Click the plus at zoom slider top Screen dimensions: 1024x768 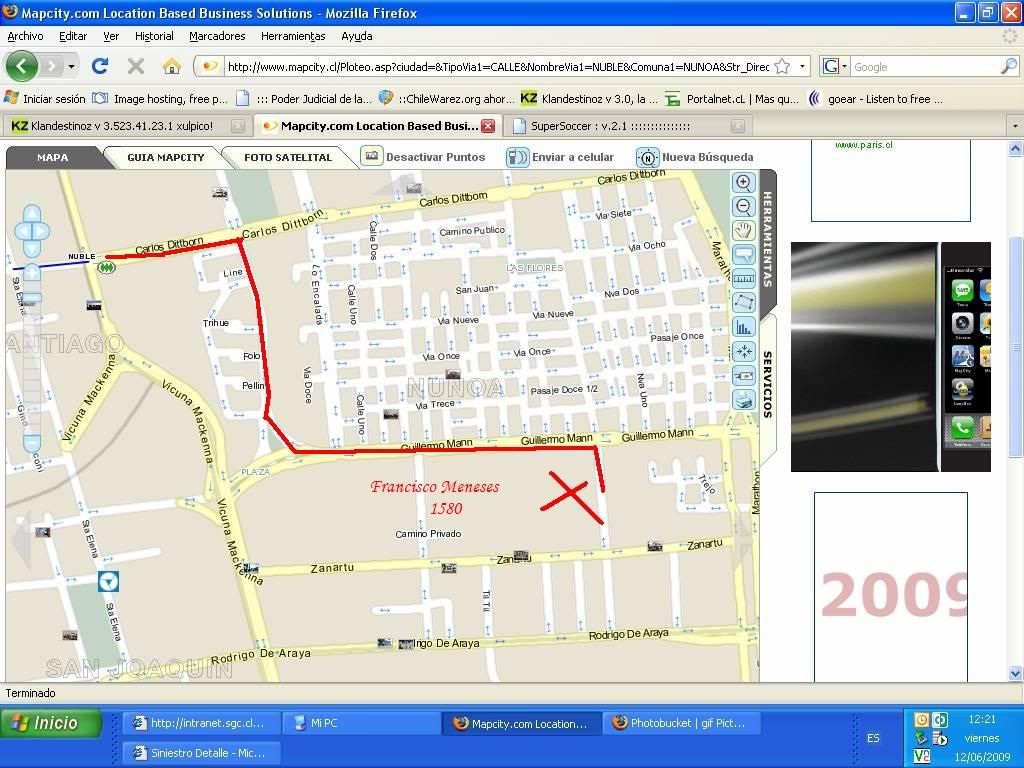pos(32,273)
